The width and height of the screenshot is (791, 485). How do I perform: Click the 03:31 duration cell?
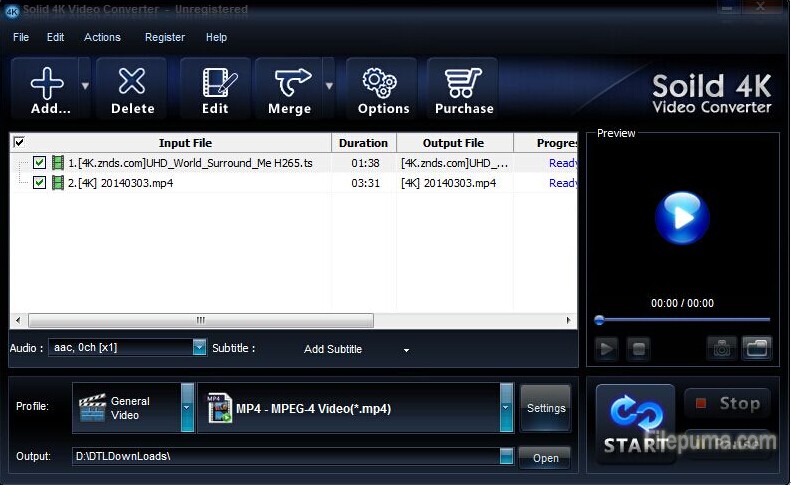tap(365, 183)
